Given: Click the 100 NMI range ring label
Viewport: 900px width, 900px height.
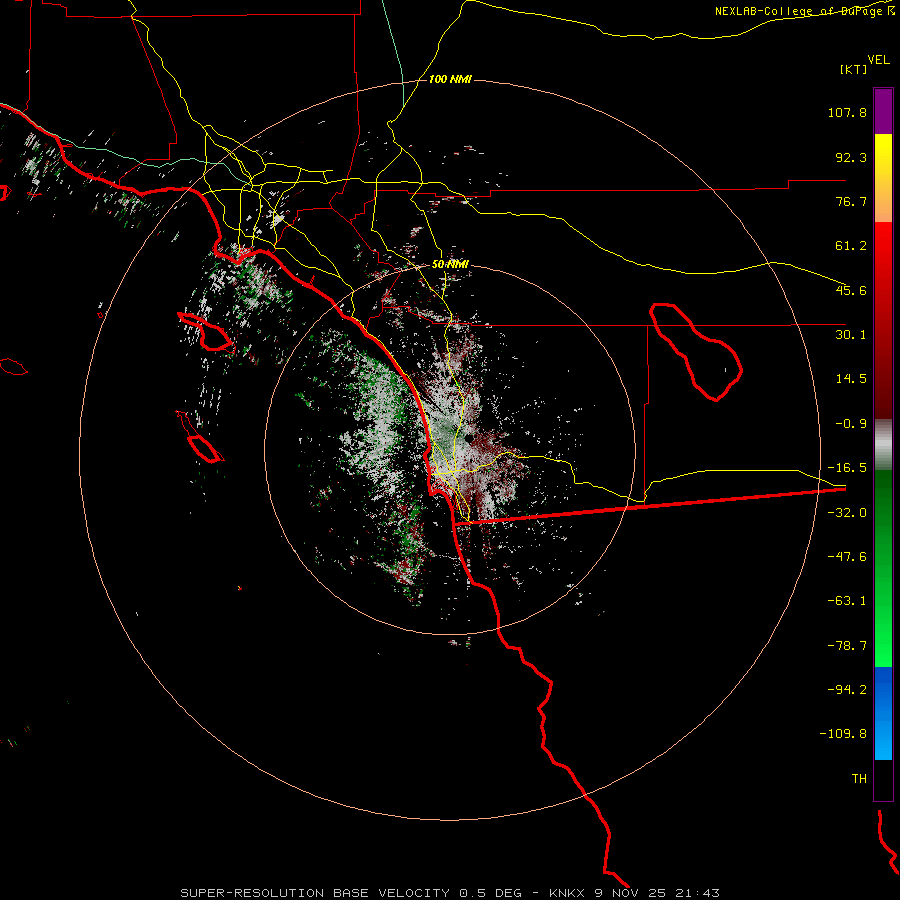Looking at the screenshot, I should pyautogui.click(x=450, y=79).
